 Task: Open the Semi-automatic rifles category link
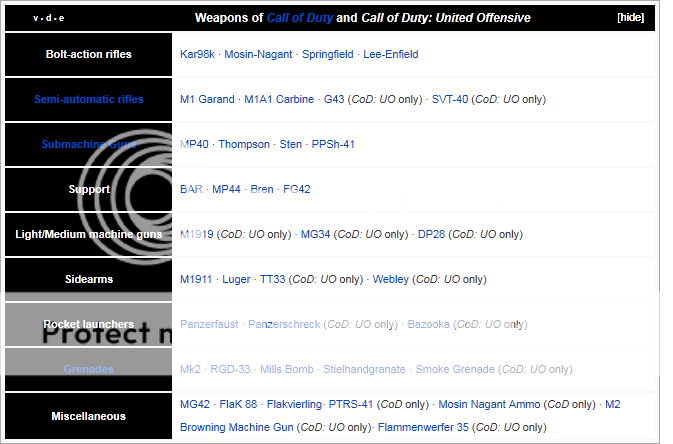pyautogui.click(x=89, y=99)
